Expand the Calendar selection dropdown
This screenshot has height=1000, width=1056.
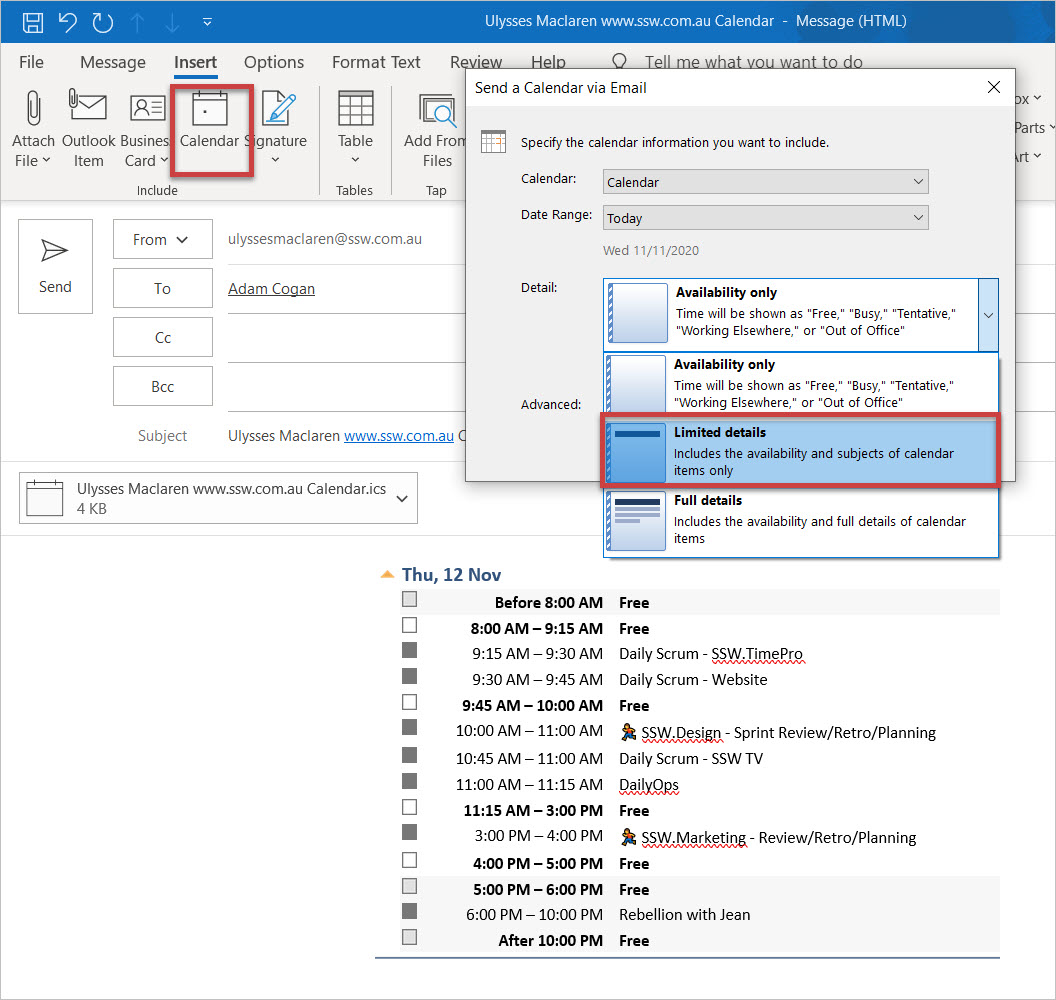[765, 182]
